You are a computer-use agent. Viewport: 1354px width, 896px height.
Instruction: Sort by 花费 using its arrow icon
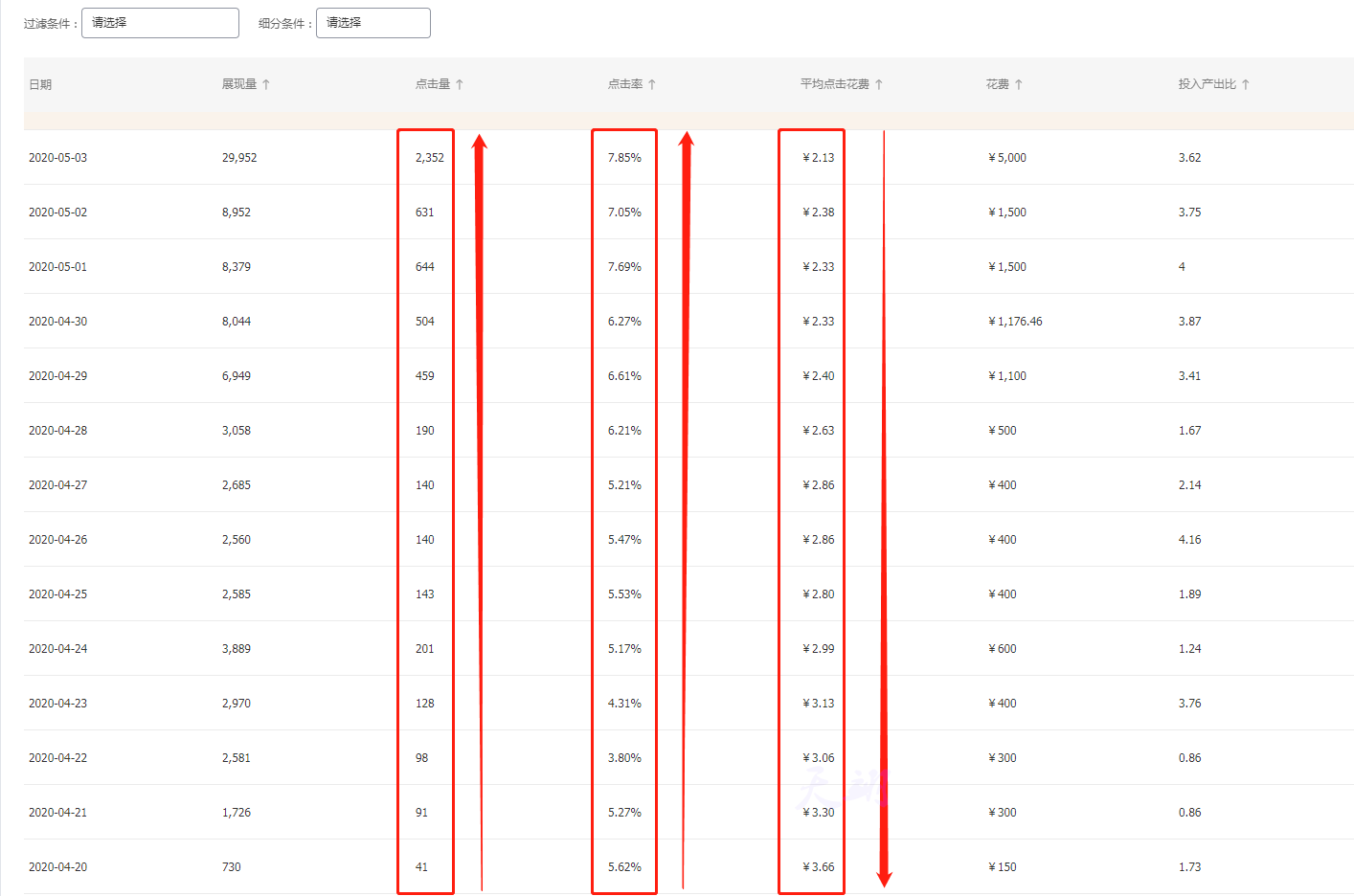point(1019,84)
